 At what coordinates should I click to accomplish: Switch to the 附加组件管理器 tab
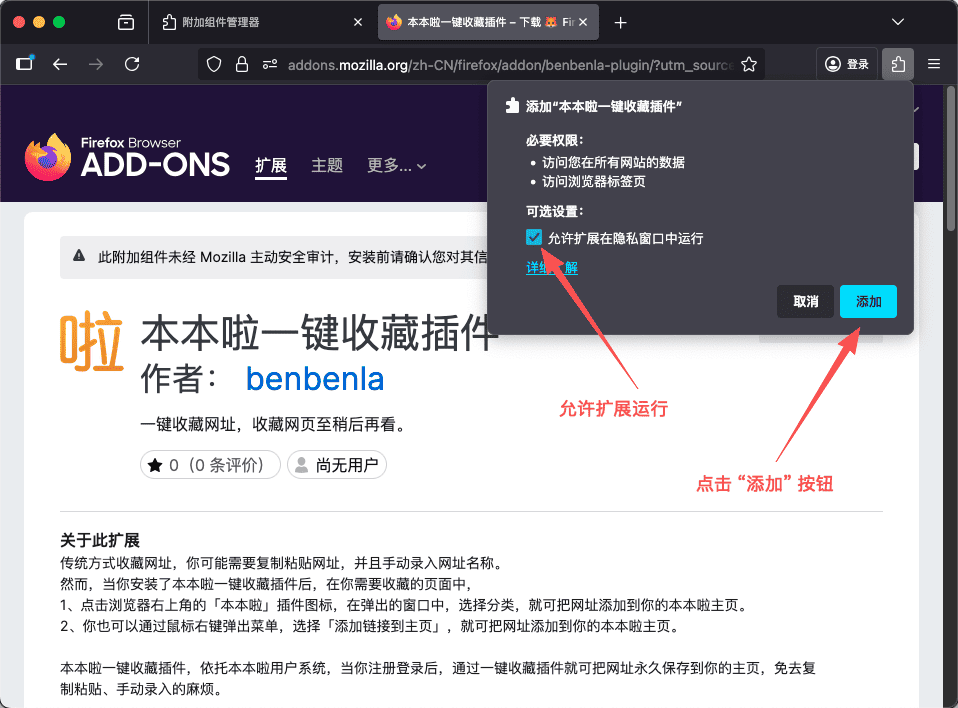(x=262, y=22)
